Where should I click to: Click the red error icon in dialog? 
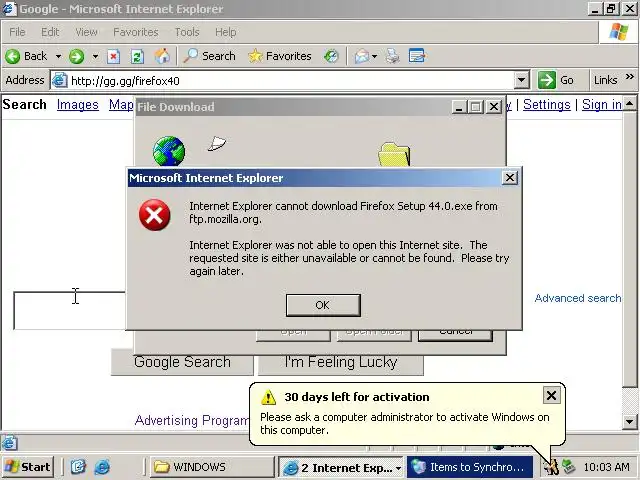(x=154, y=215)
